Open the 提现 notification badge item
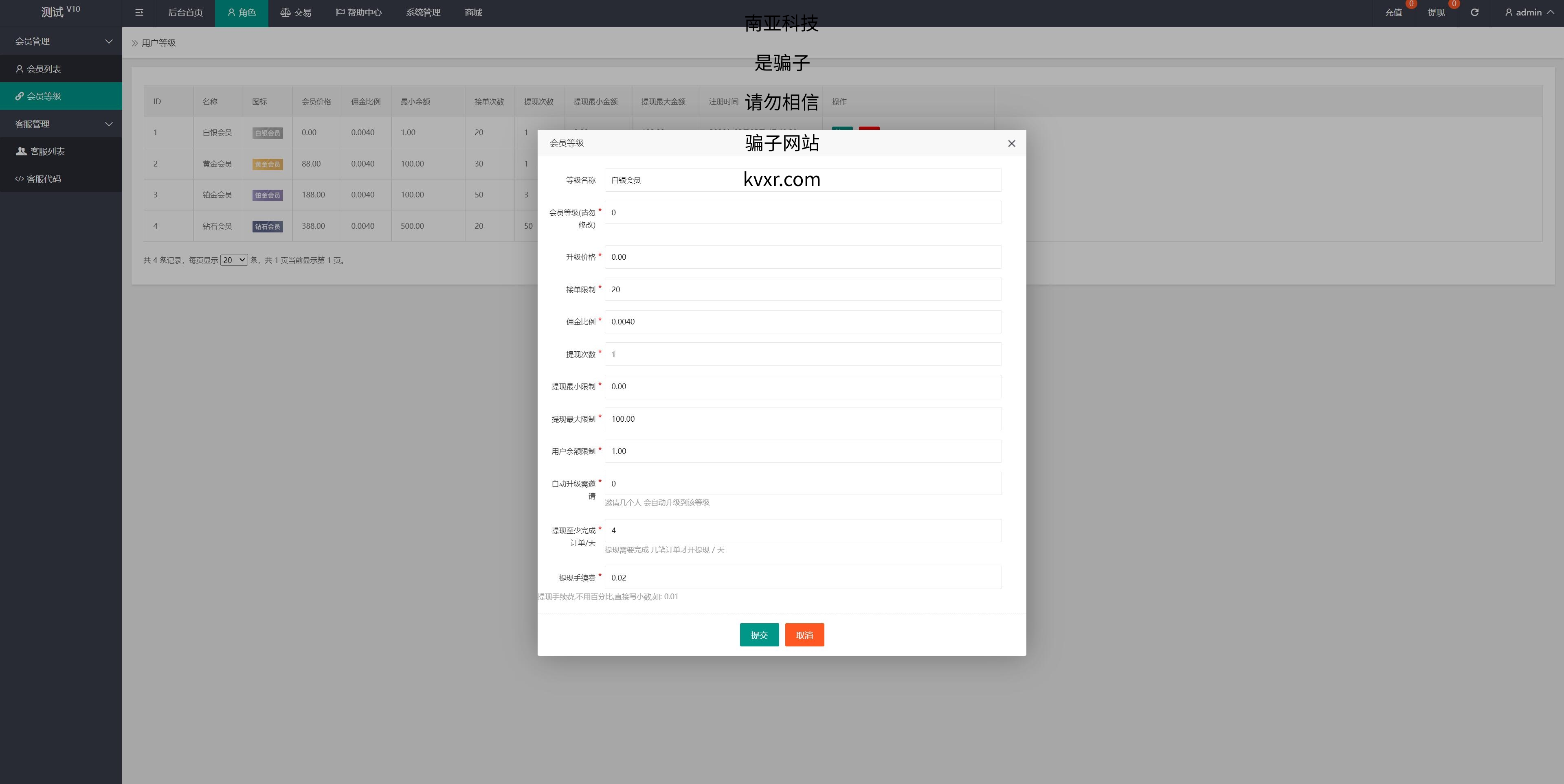Screen dimensions: 1564x784 (1435, 13)
